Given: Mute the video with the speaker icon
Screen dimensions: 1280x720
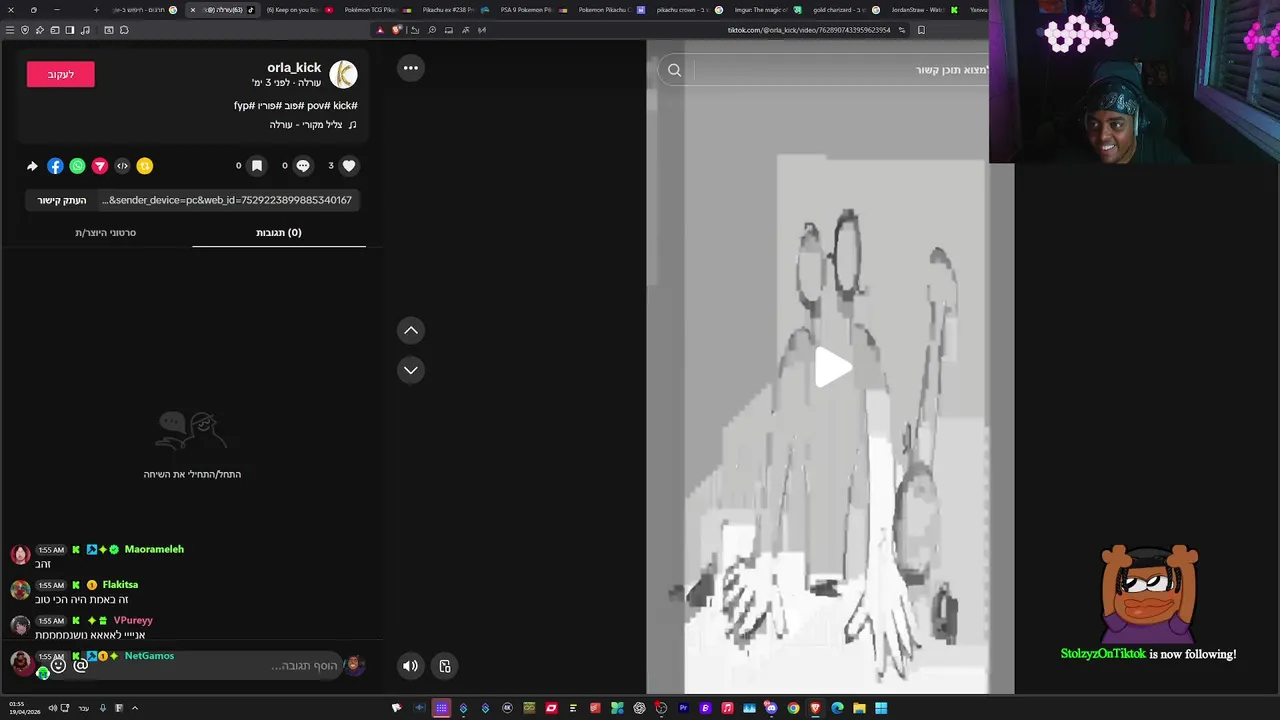Looking at the screenshot, I should click(x=410, y=666).
